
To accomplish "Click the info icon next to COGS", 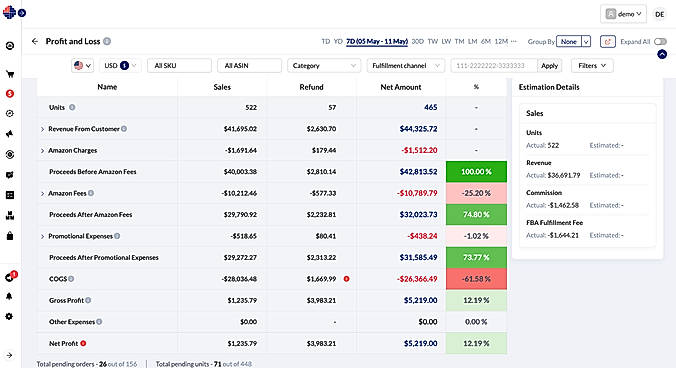I will click(71, 279).
